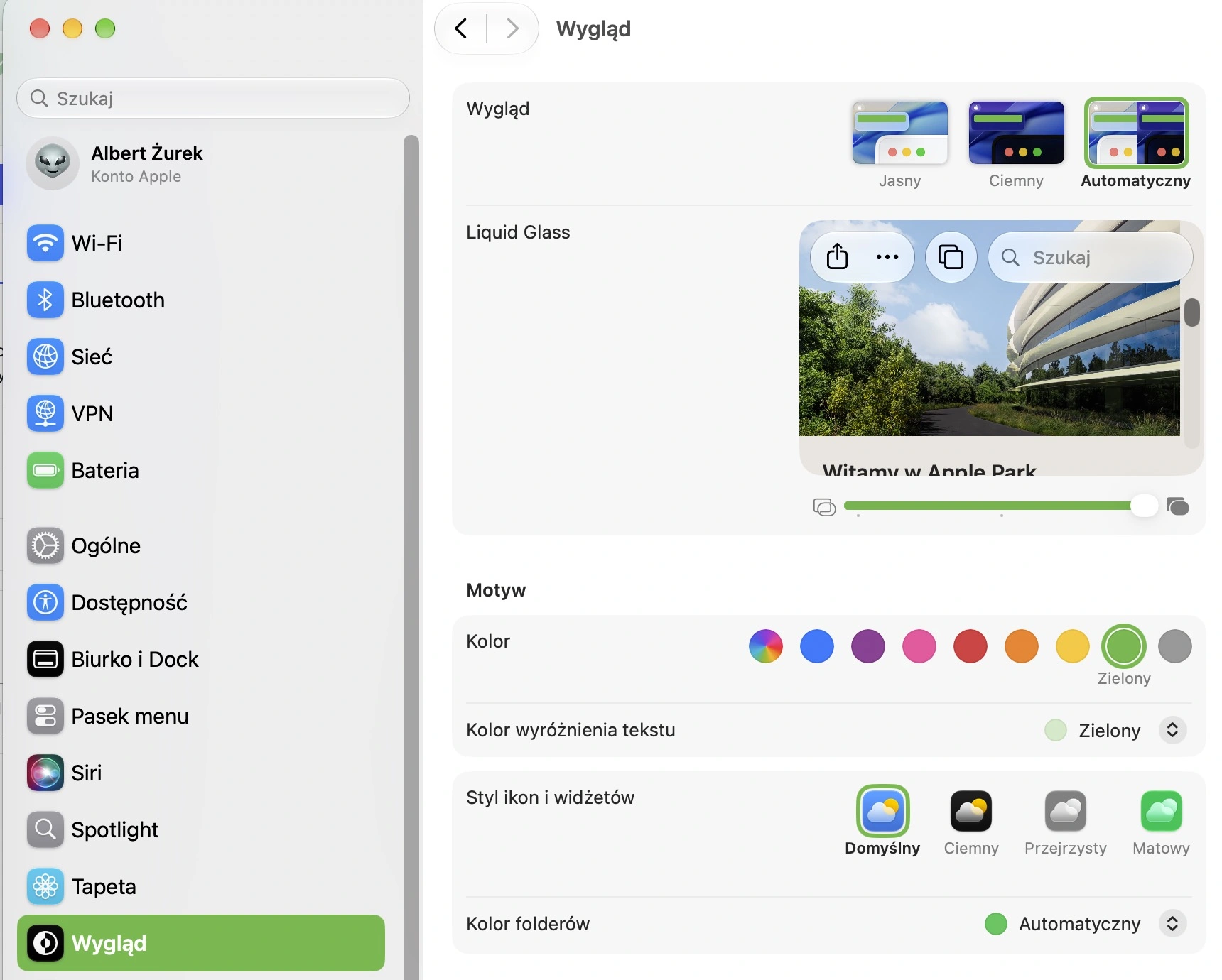Open the Kolor wyróżnienia tekstu dropdown
Screen dimensions: 1222x980
coord(1172,730)
